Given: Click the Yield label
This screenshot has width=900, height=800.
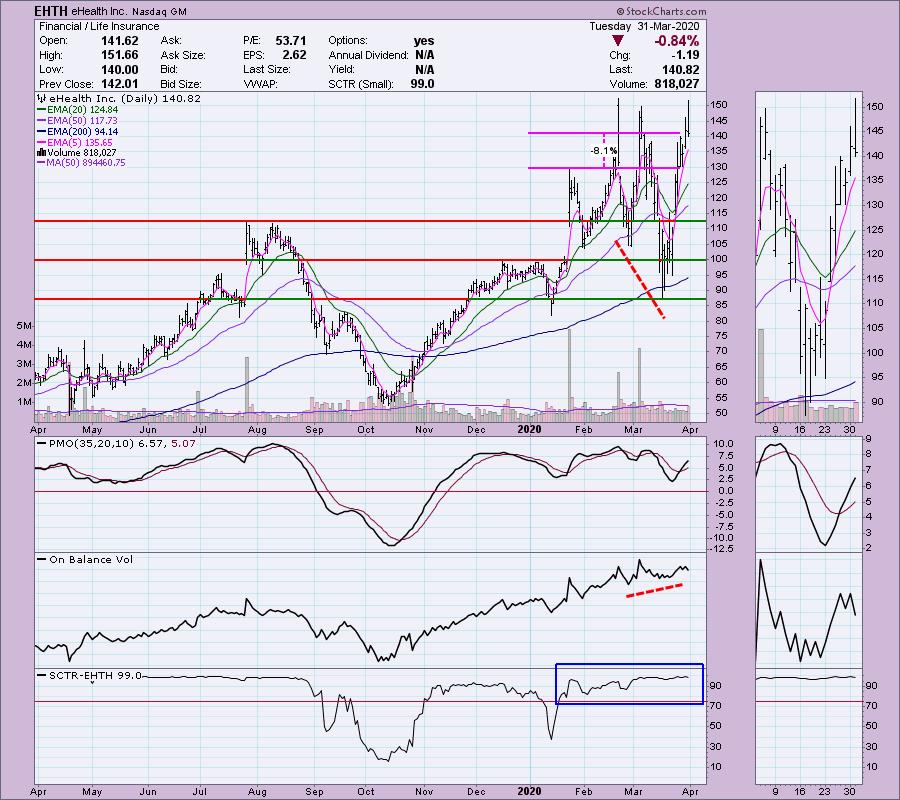Looking at the screenshot, I should pos(341,69).
